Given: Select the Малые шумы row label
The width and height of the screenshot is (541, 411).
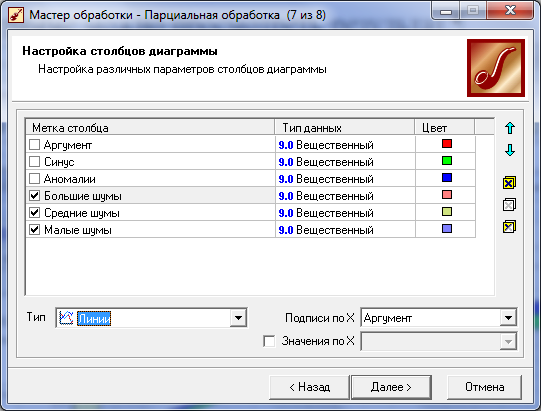Looking at the screenshot, I should (78, 230).
